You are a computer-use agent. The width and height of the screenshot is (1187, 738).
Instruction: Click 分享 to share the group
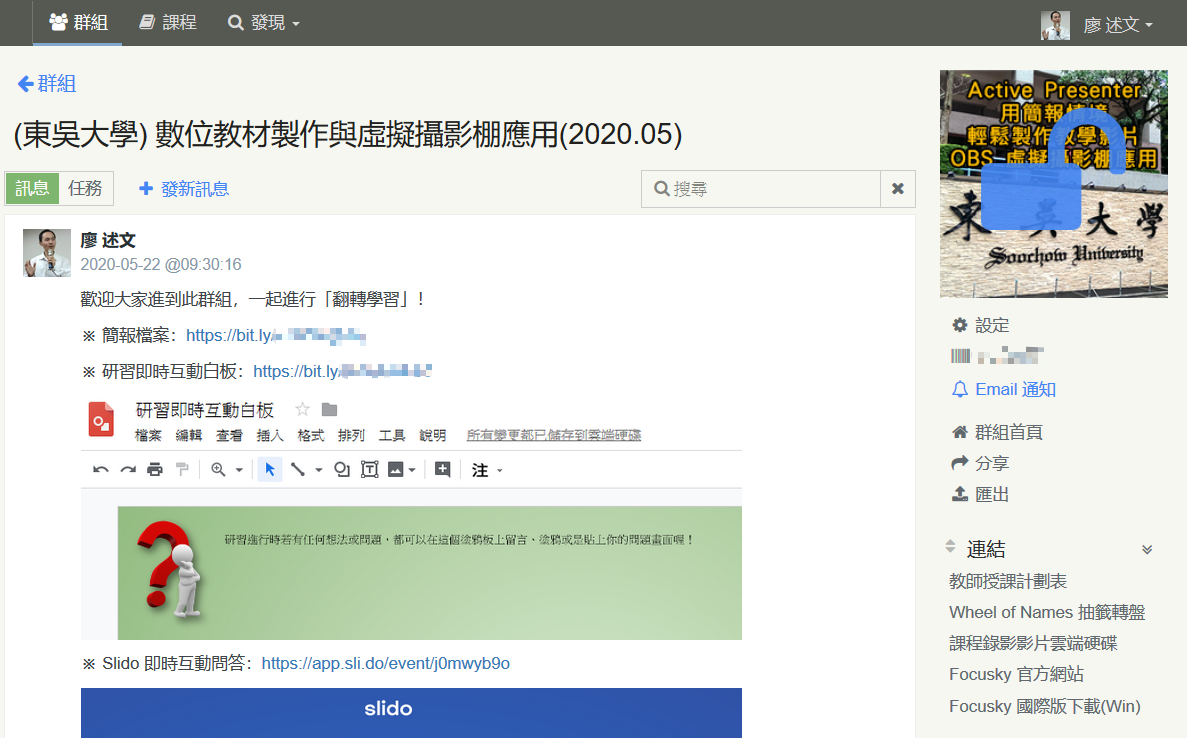point(980,463)
